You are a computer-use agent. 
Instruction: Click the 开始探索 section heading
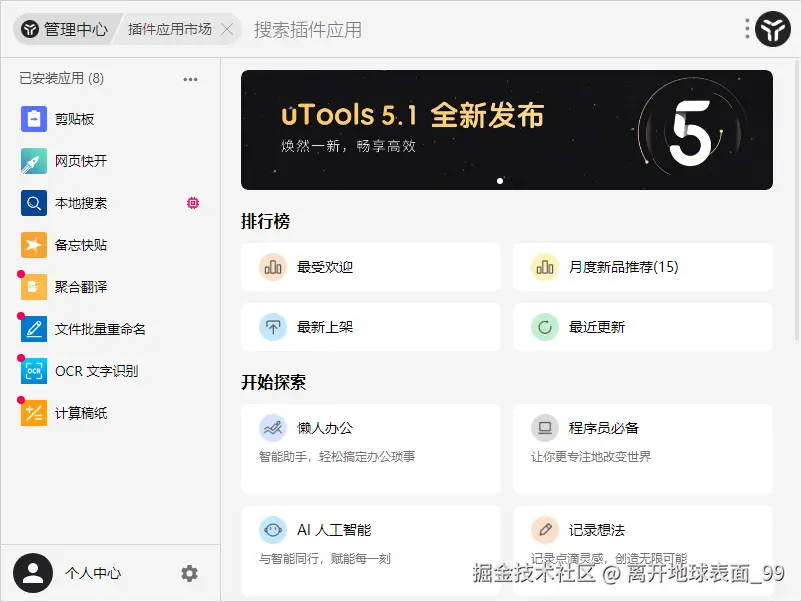tap(274, 383)
